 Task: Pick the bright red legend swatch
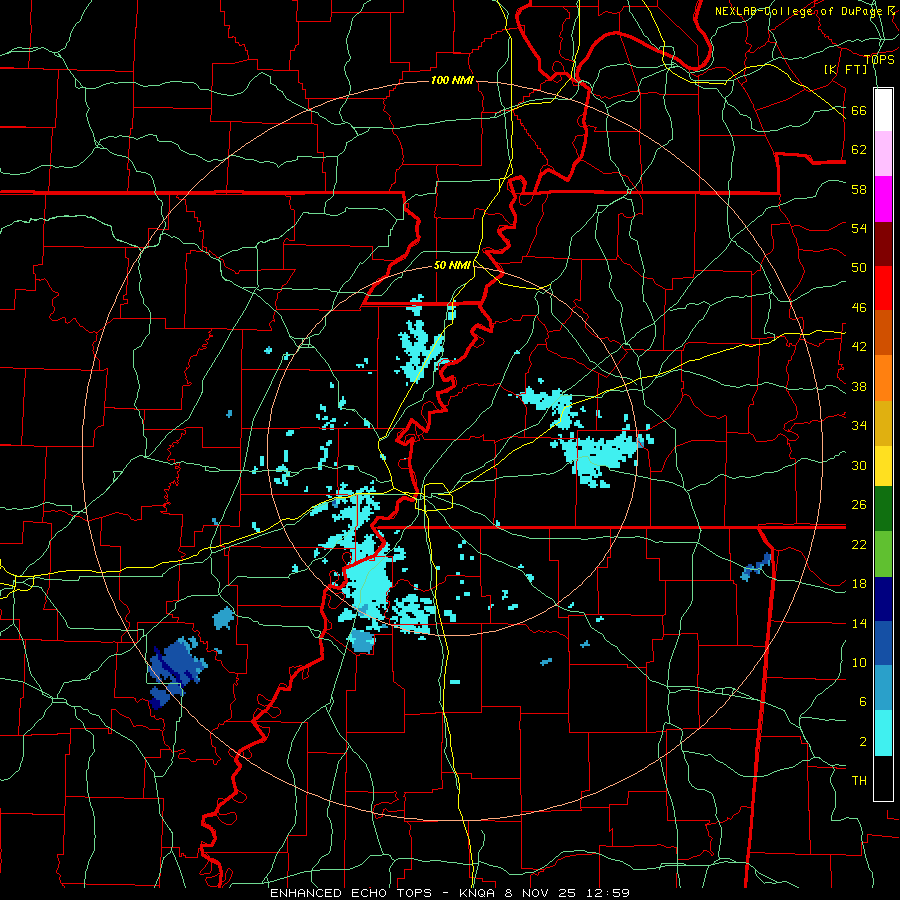[883, 288]
